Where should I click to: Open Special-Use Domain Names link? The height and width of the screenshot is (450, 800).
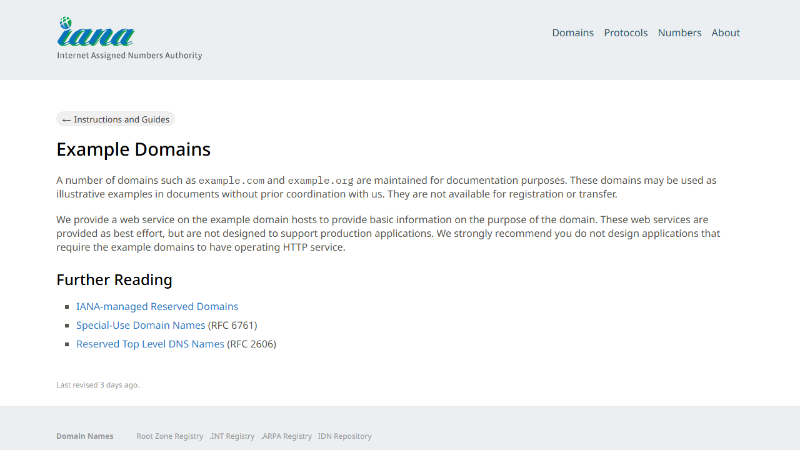[x=140, y=325]
